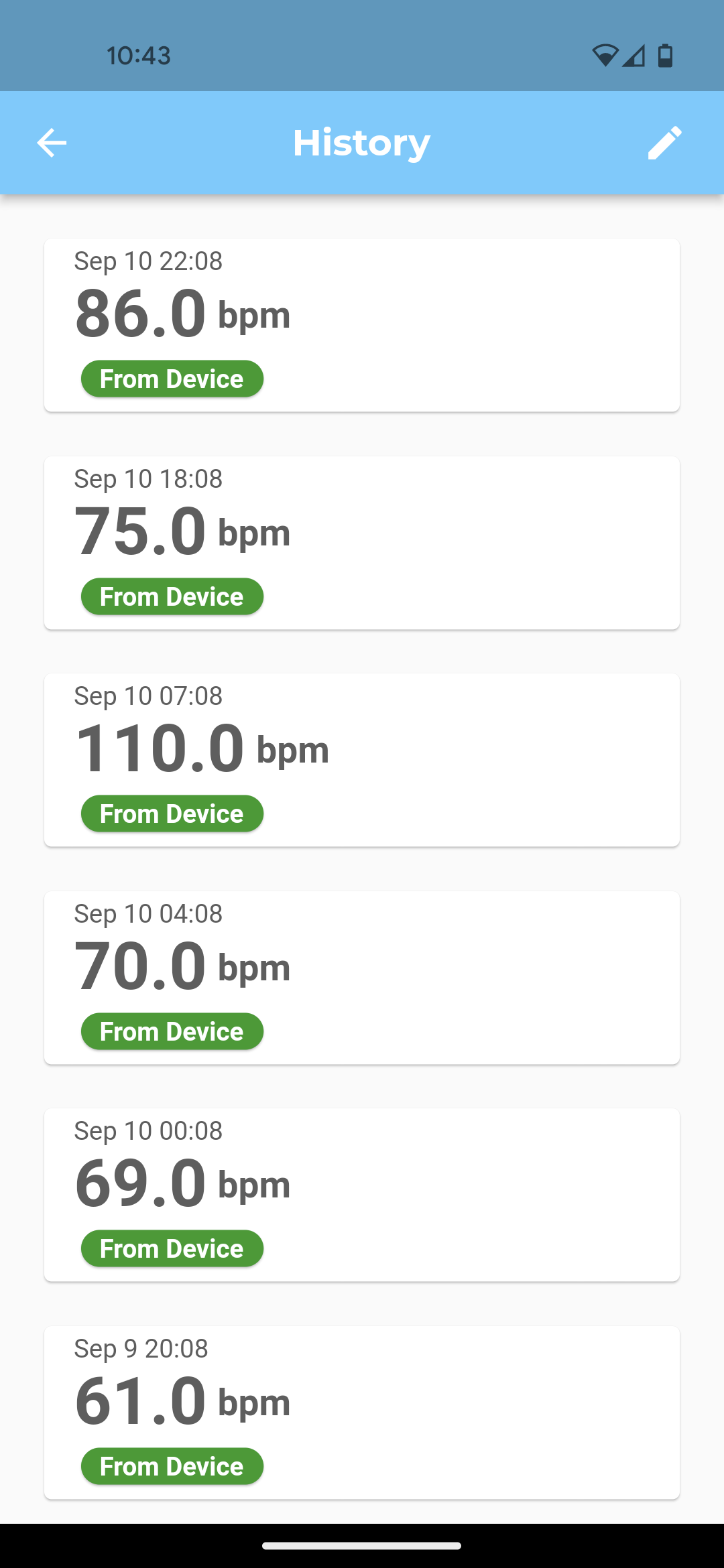Tap From Device badge on 69.0 bpm

coord(172,1248)
